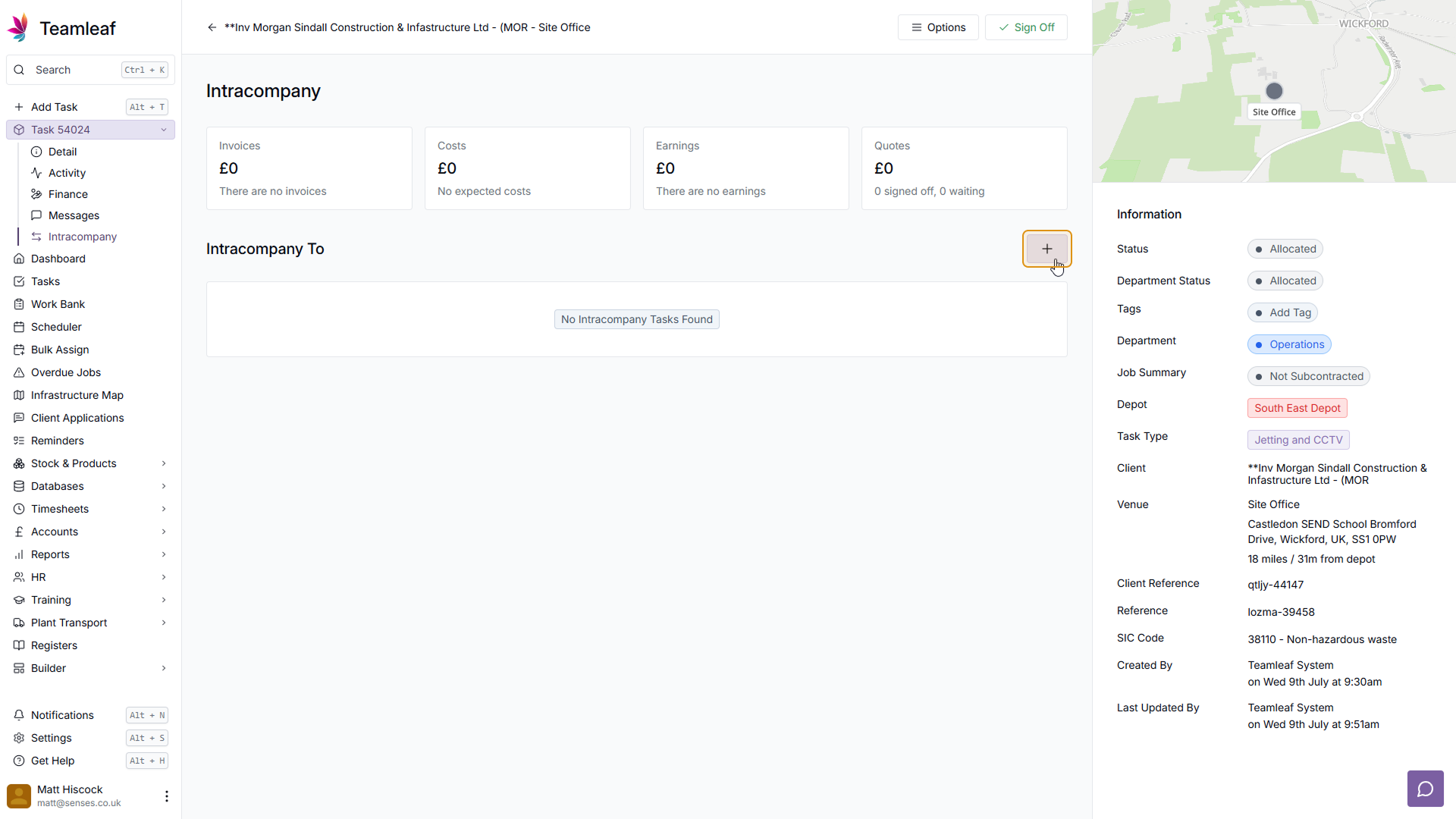1456x819 pixels.
Task: Click '18 miles / 31m from depot' text
Action: [x=1311, y=559]
